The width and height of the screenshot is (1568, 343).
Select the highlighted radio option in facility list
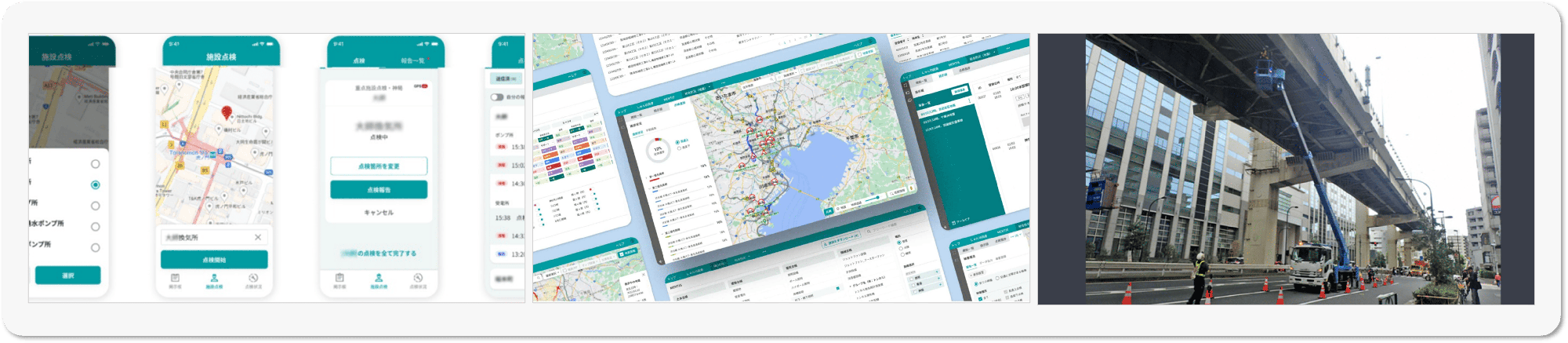pos(95,185)
